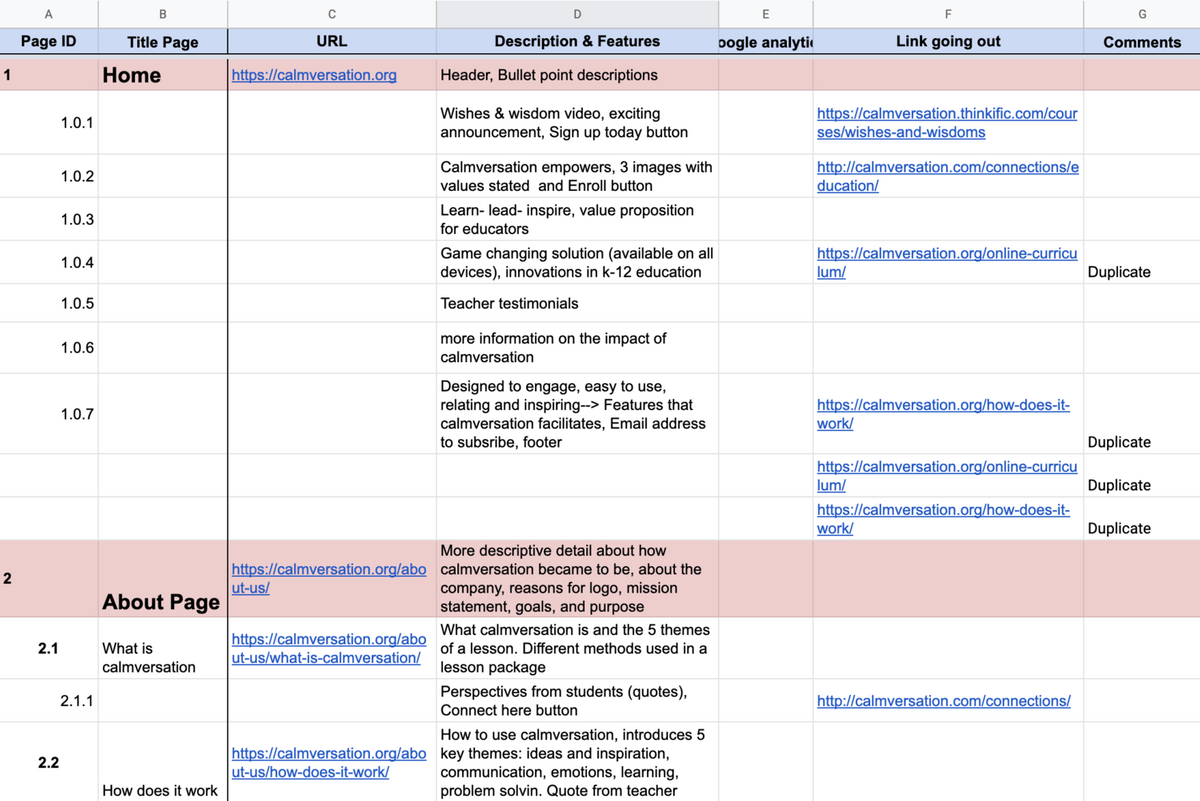Click the truncated Google analytics header cell
The image size is (1200, 801).
[x=766, y=42]
